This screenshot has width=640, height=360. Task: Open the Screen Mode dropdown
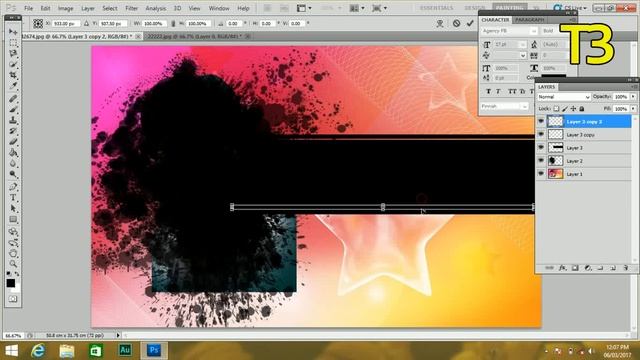[x=380, y=8]
